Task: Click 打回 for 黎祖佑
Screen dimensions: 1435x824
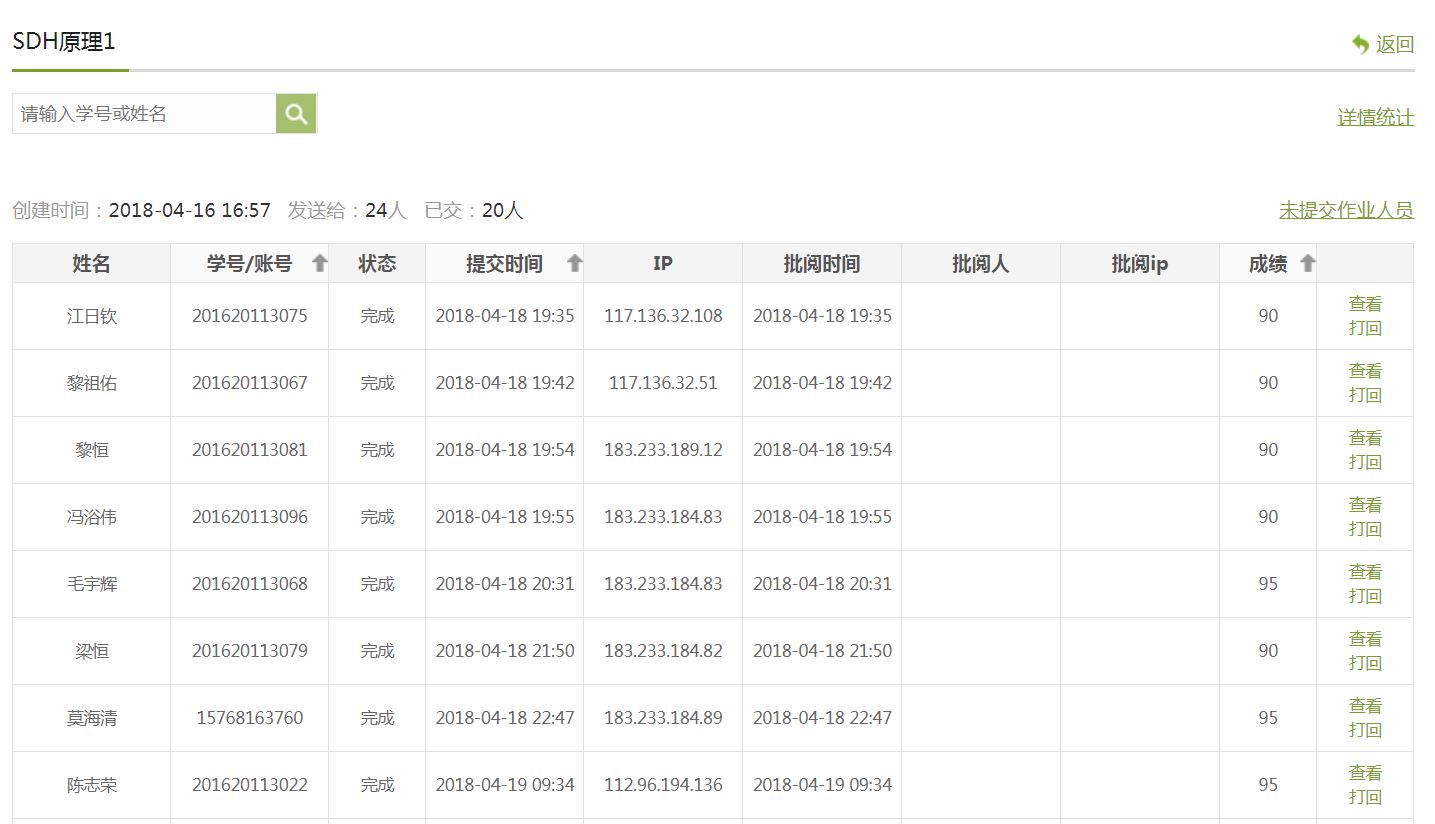Action: (1365, 395)
